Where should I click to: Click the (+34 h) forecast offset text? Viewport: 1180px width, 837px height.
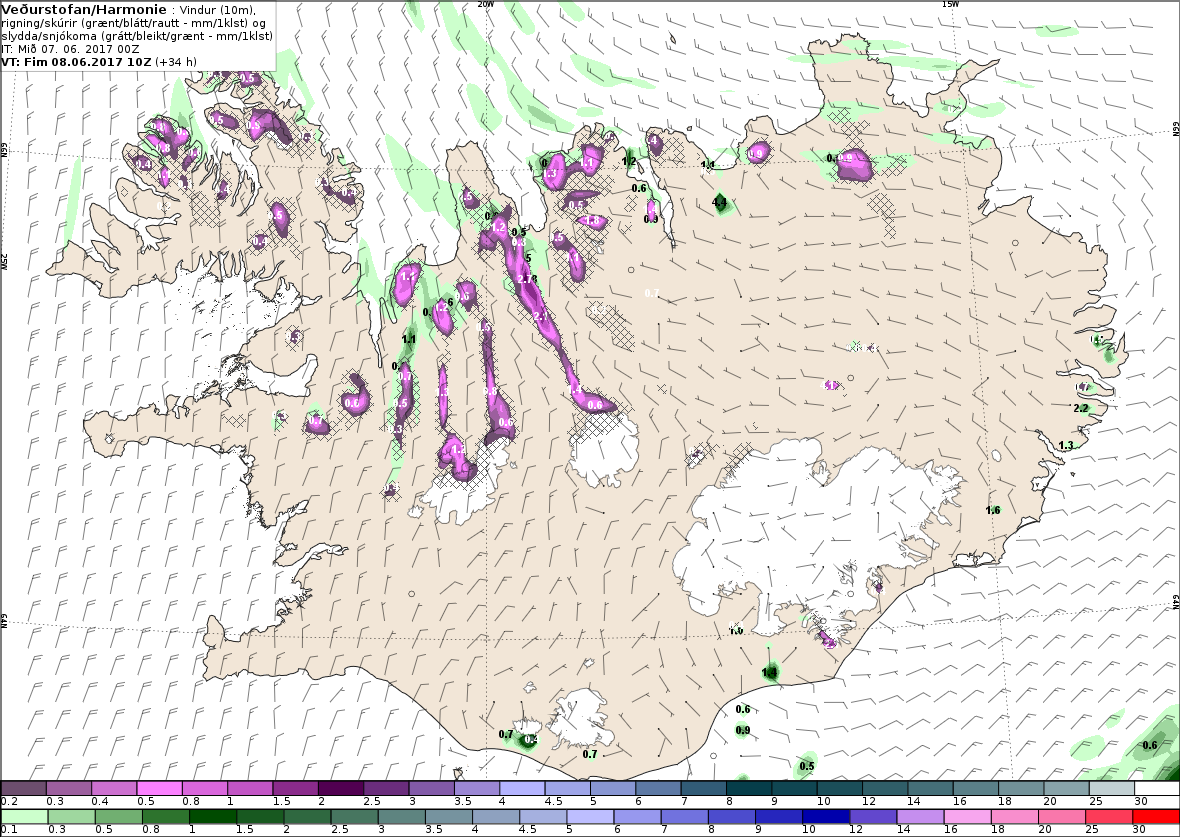point(177,62)
